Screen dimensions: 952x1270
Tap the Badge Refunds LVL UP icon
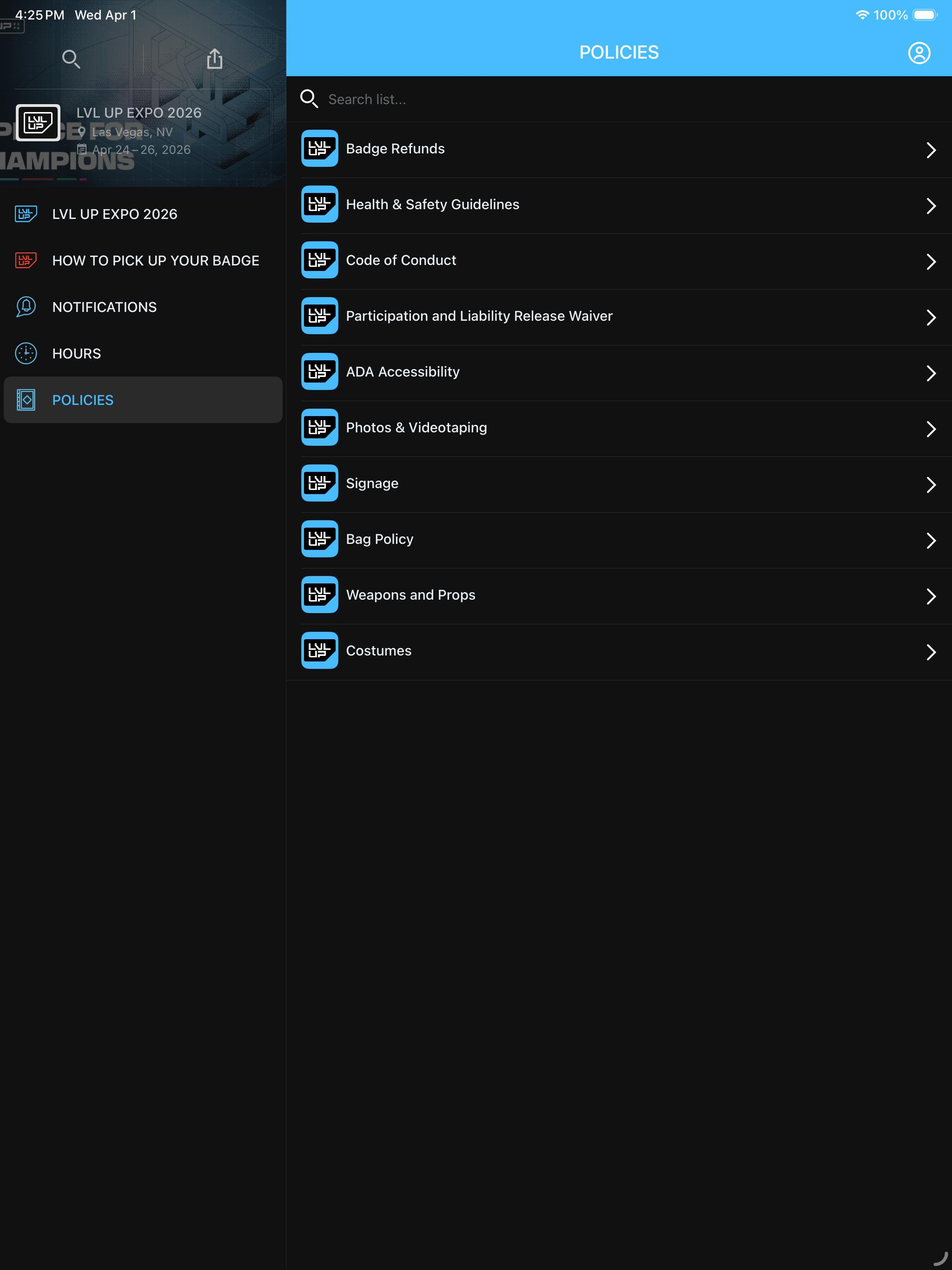point(320,149)
